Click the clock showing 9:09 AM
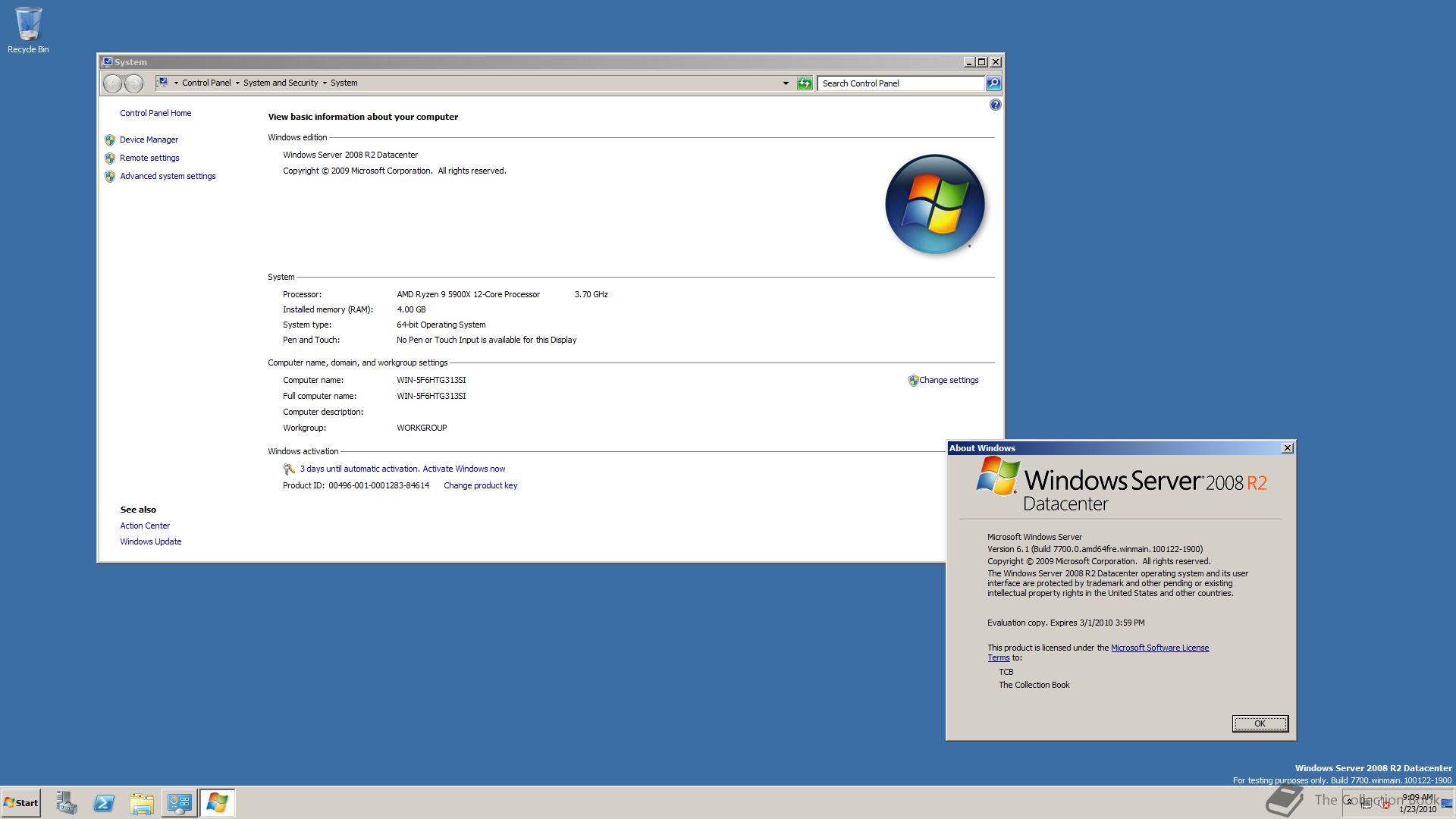The height and width of the screenshot is (819, 1456). [1417, 797]
